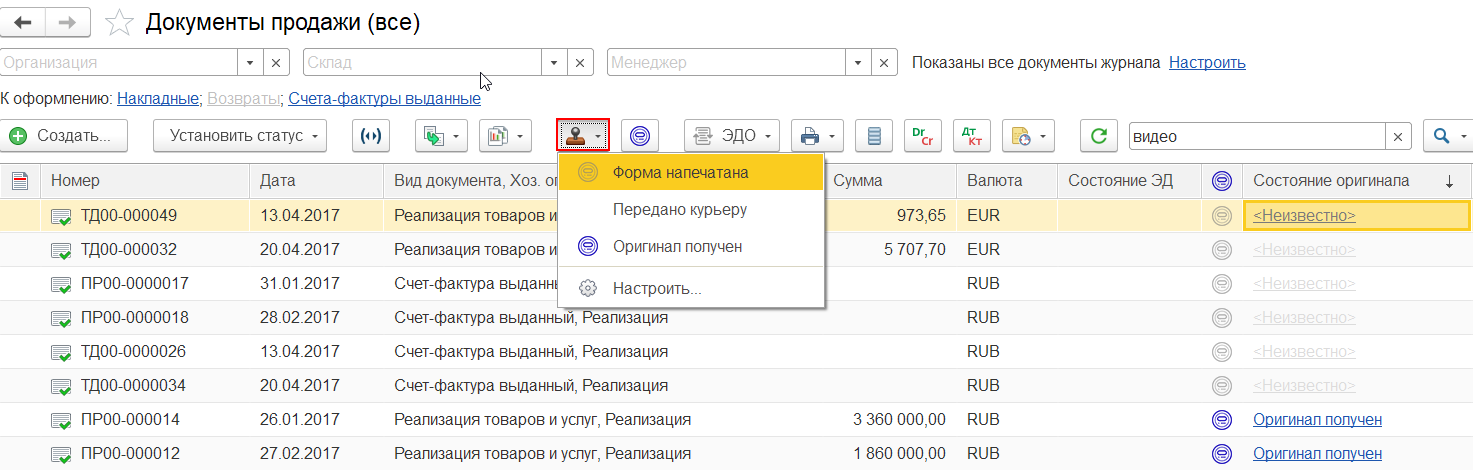The height and width of the screenshot is (470, 1473).
Task: Click the green lines document list icon
Action: [x=875, y=135]
